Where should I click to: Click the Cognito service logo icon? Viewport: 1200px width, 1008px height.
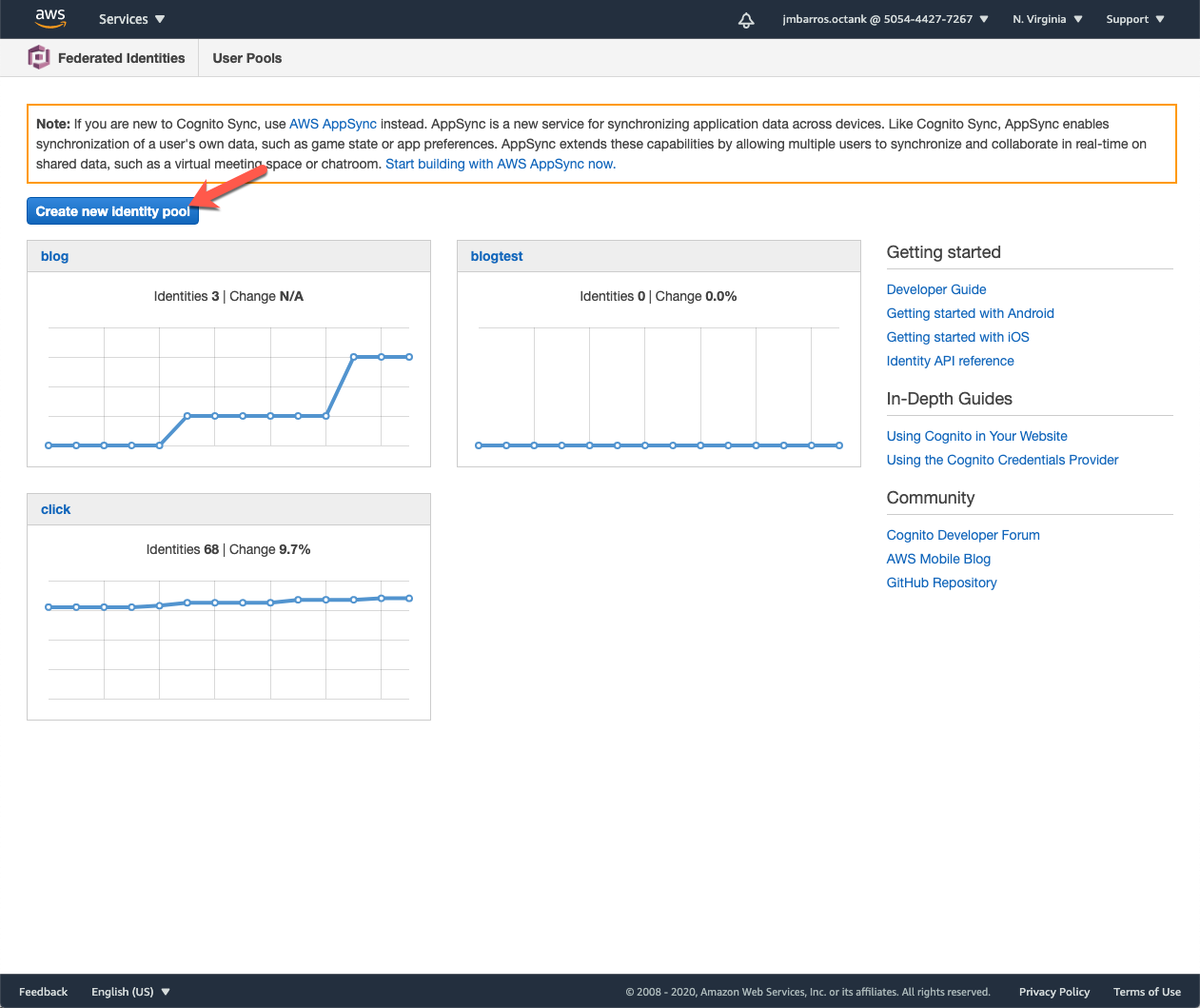click(39, 58)
